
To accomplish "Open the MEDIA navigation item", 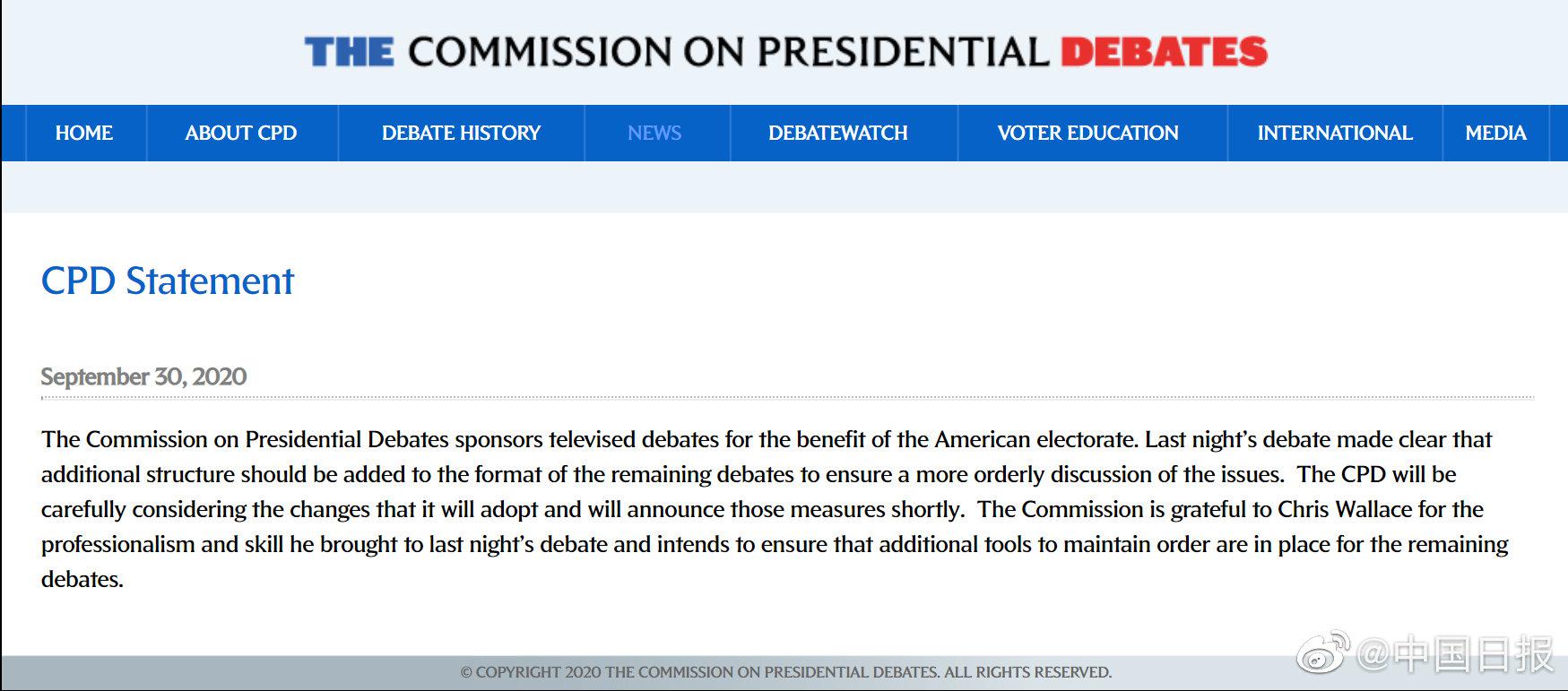I will click(x=1495, y=133).
